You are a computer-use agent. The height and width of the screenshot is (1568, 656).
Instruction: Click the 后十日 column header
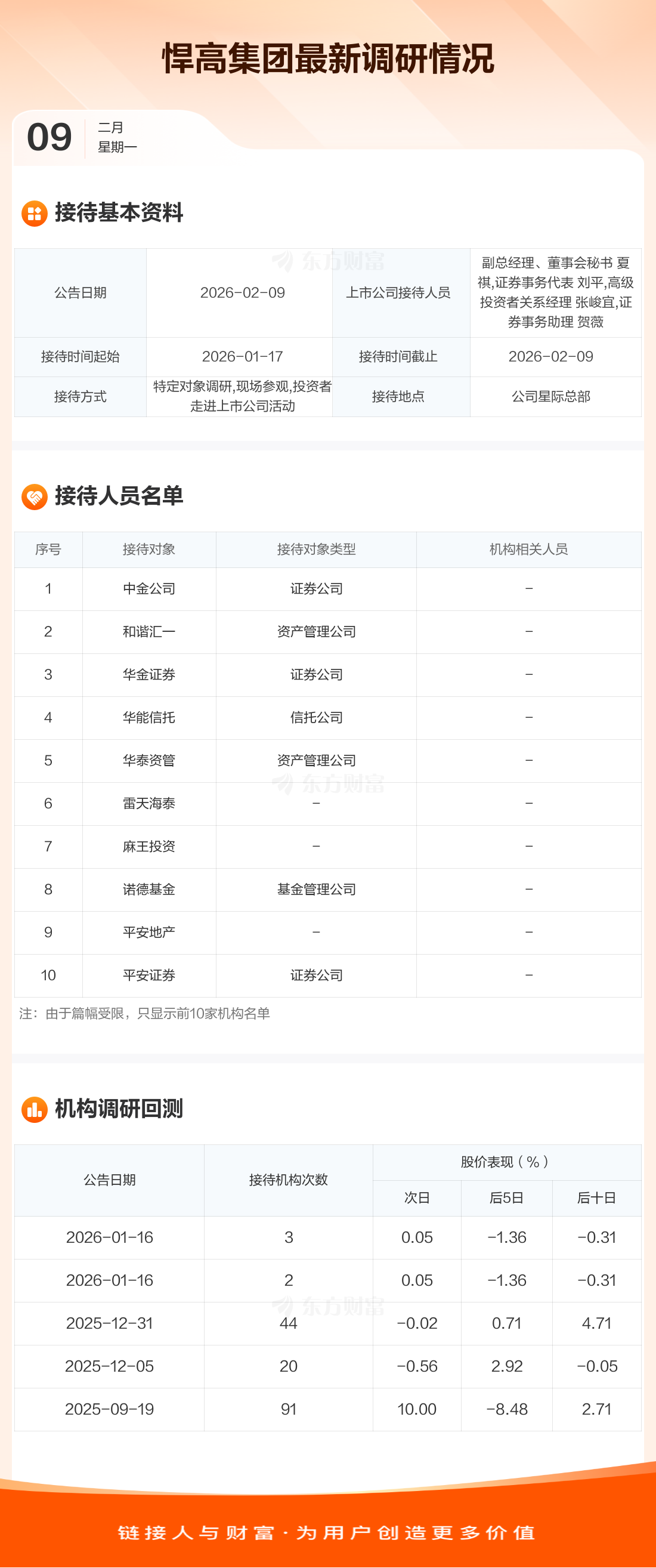click(x=596, y=1198)
